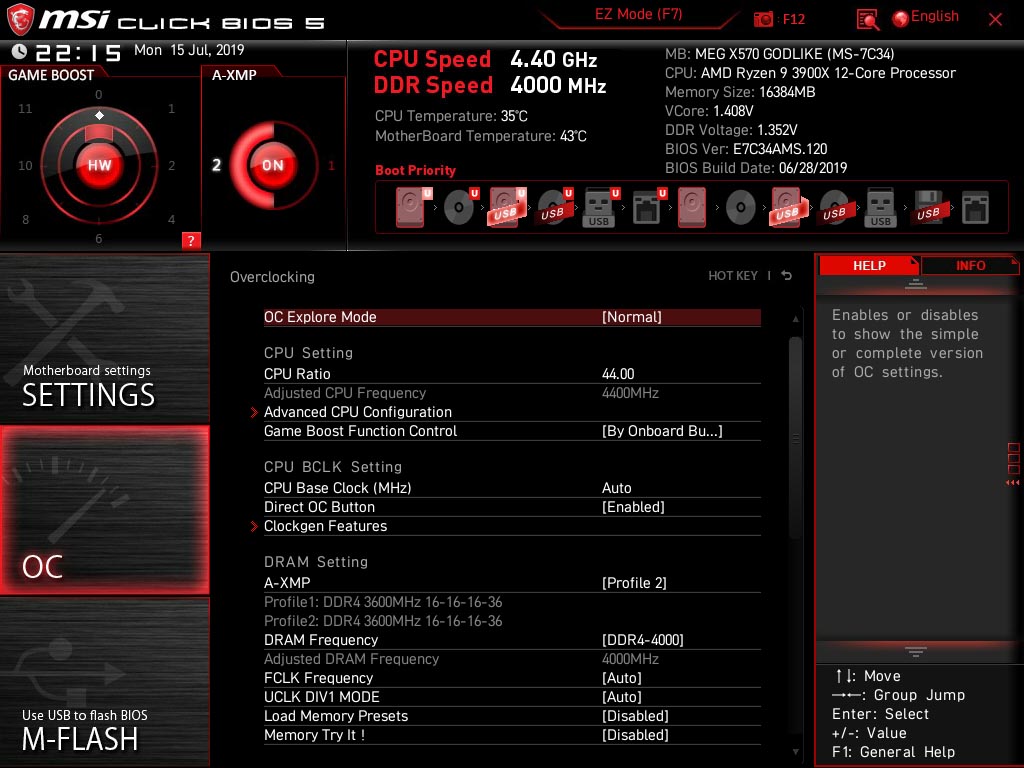Click the clock icon beside the time
The height and width of the screenshot is (768, 1024).
[20, 51]
